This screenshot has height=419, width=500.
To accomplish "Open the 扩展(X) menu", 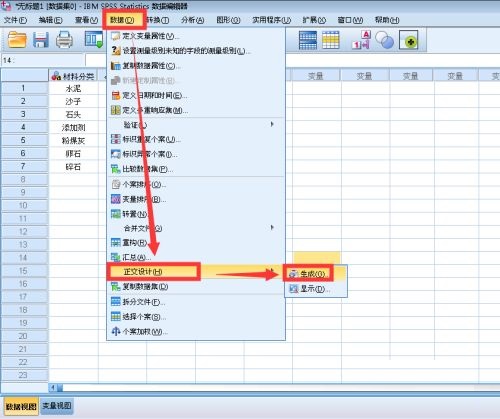I will click(314, 20).
